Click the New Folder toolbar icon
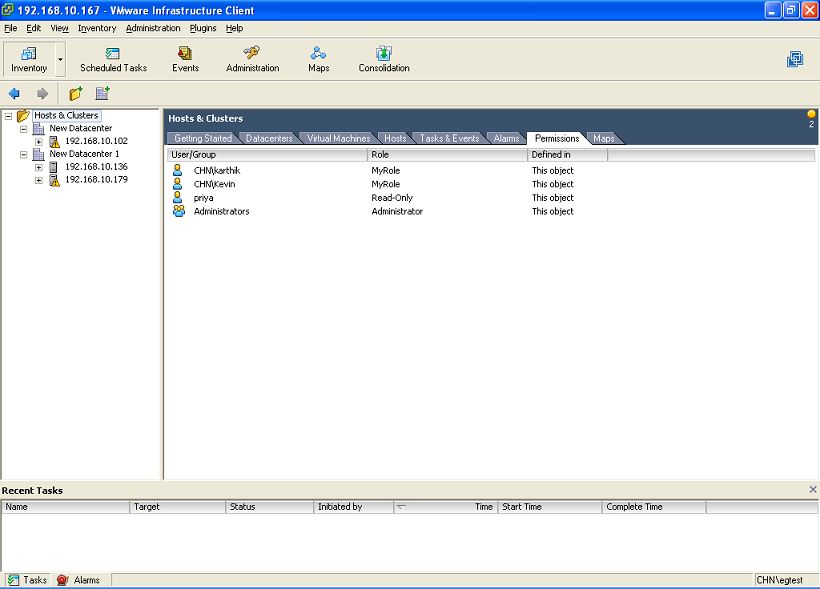Viewport: 820px width, 589px height. coord(76,94)
